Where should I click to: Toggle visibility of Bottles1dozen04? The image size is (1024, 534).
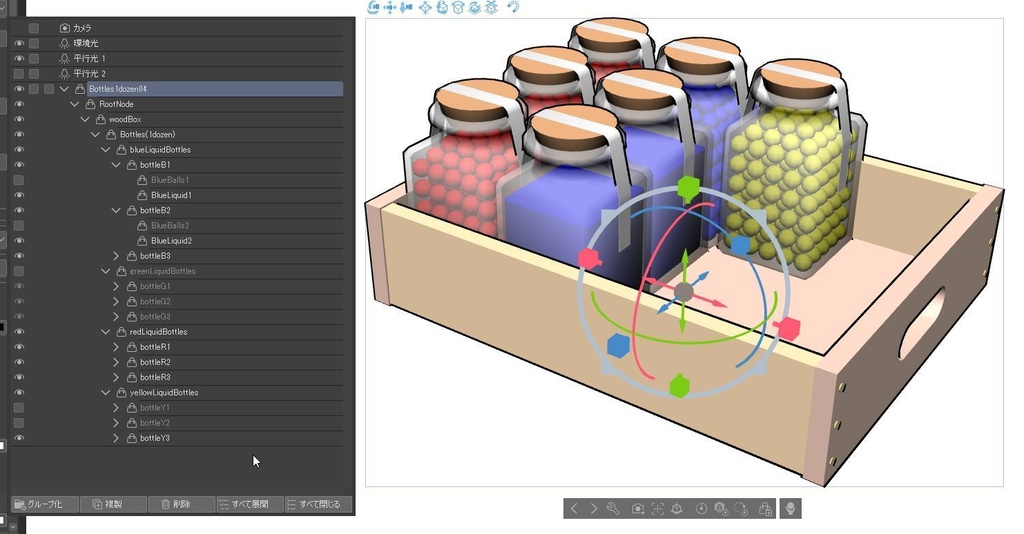coord(19,89)
